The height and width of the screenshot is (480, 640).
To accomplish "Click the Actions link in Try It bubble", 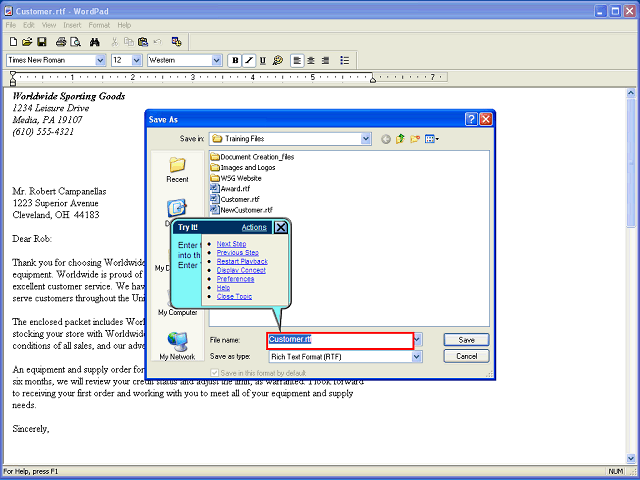I will (254, 227).
